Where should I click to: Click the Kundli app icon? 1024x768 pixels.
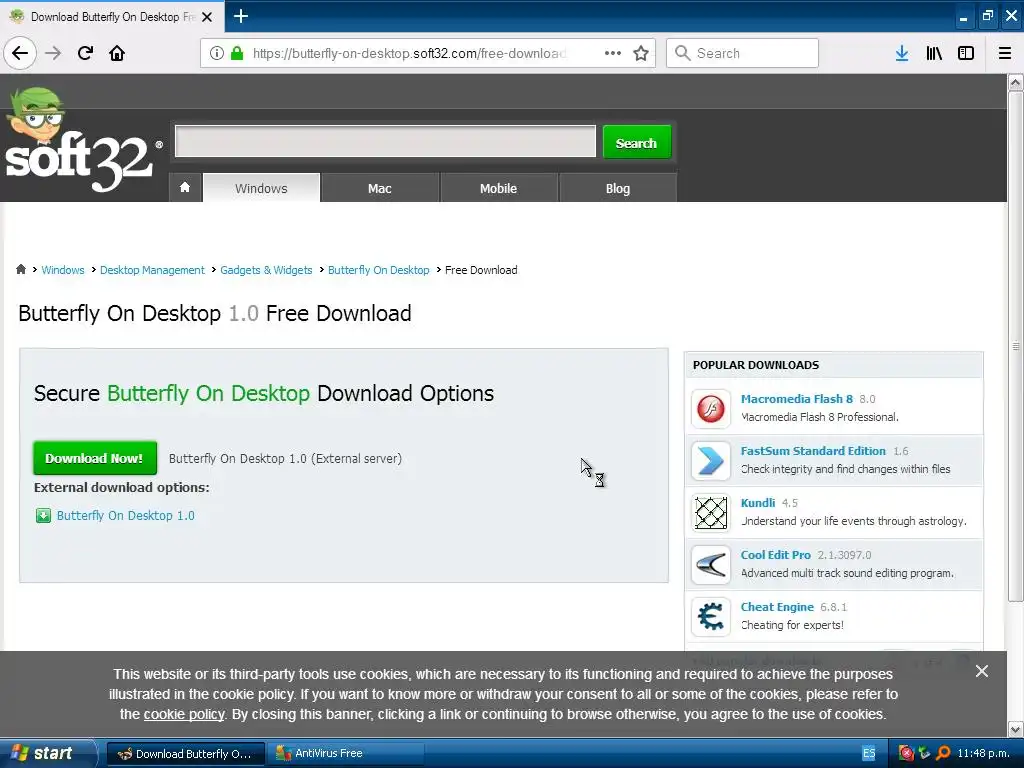711,513
